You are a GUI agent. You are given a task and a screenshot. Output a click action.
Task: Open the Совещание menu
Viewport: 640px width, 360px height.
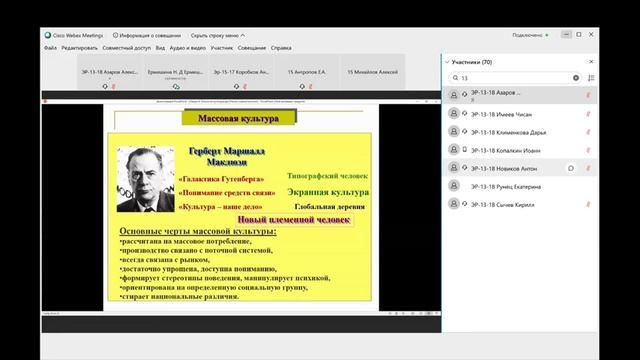(252, 48)
